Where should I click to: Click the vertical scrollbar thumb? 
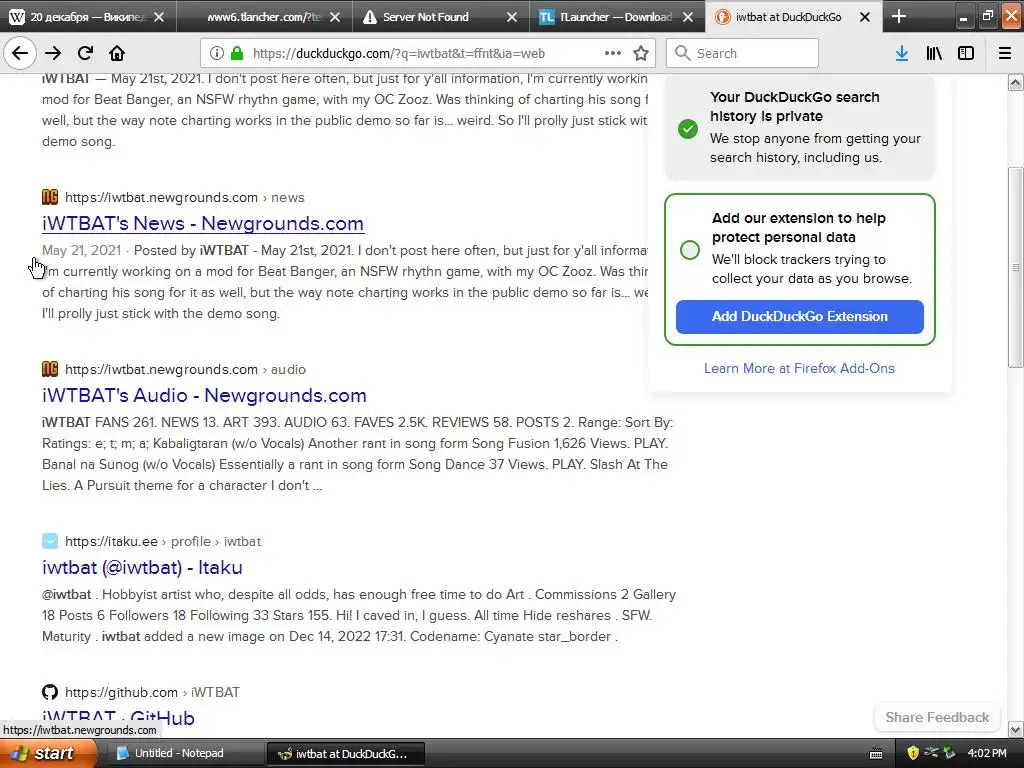1016,267
